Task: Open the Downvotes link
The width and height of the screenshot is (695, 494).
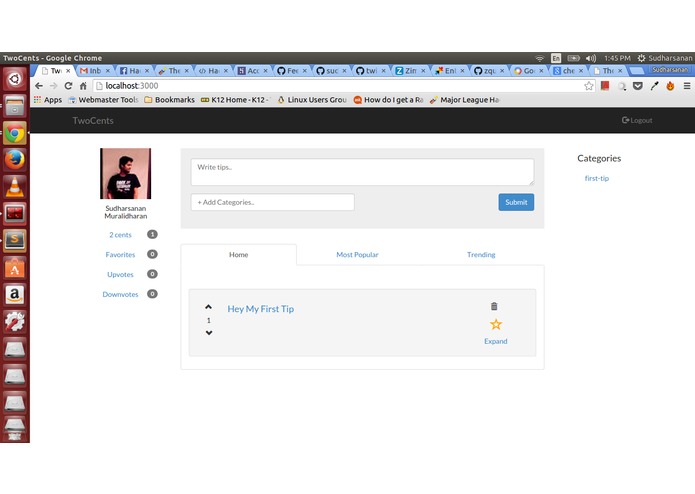Action: [x=120, y=294]
